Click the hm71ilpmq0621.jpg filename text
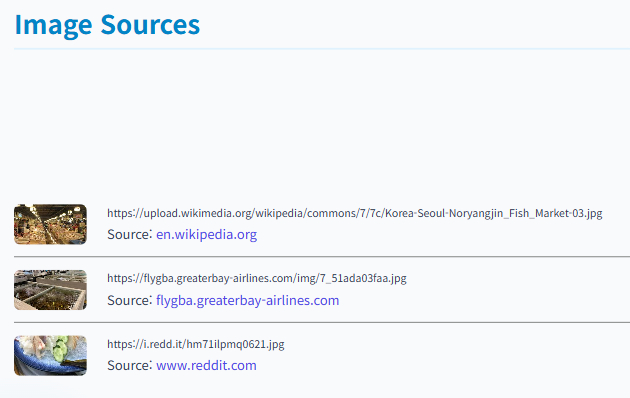Screen dimensions: 630x398 [235, 344]
